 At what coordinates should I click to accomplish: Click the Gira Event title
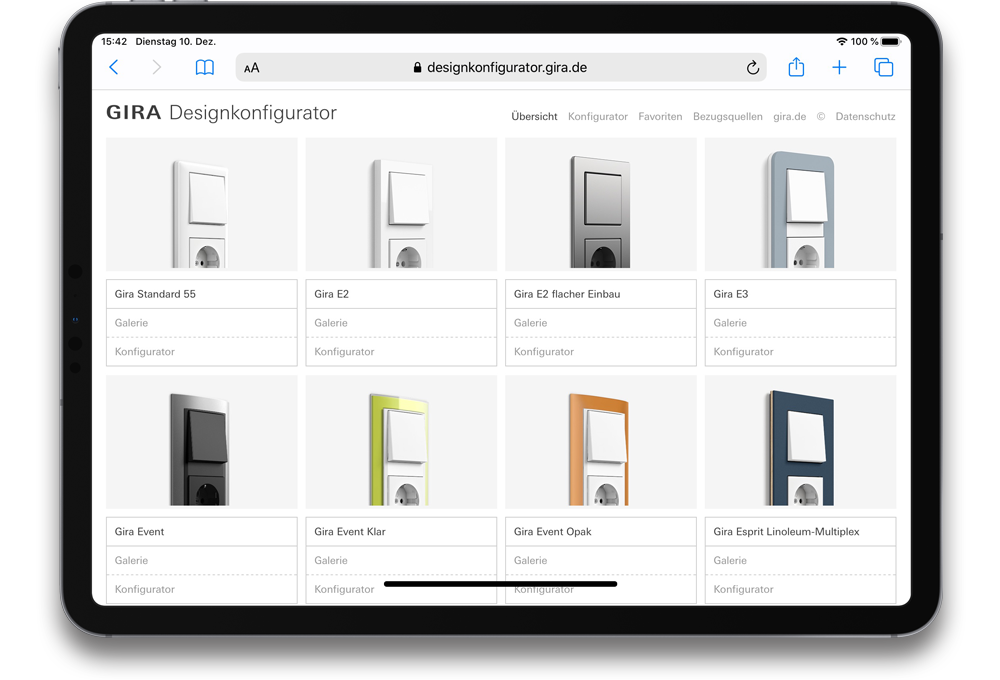tap(139, 531)
